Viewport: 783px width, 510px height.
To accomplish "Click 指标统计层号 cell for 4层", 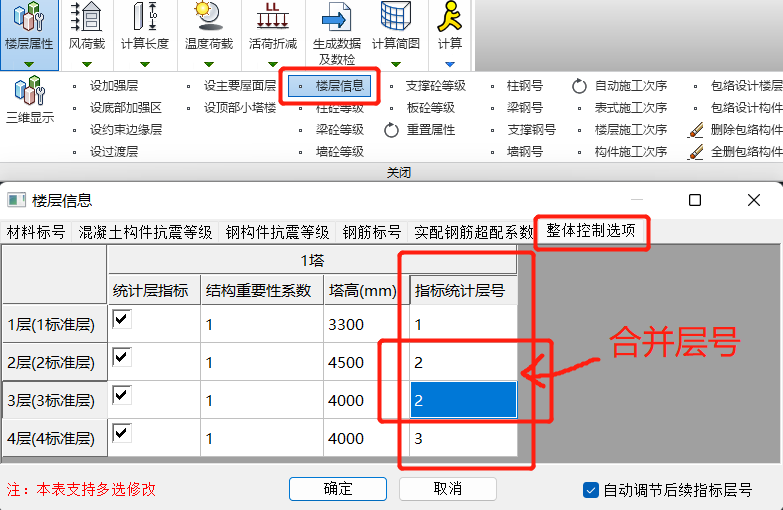I will [463, 438].
